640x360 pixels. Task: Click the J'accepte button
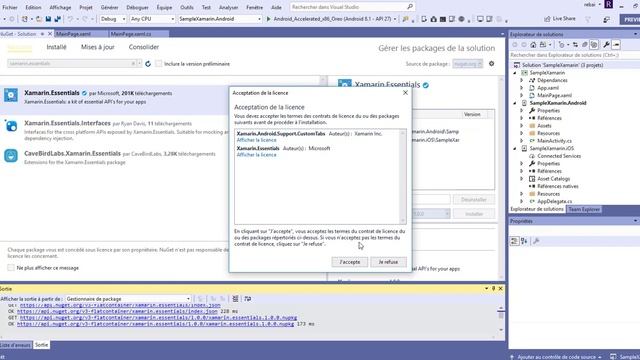point(349,262)
